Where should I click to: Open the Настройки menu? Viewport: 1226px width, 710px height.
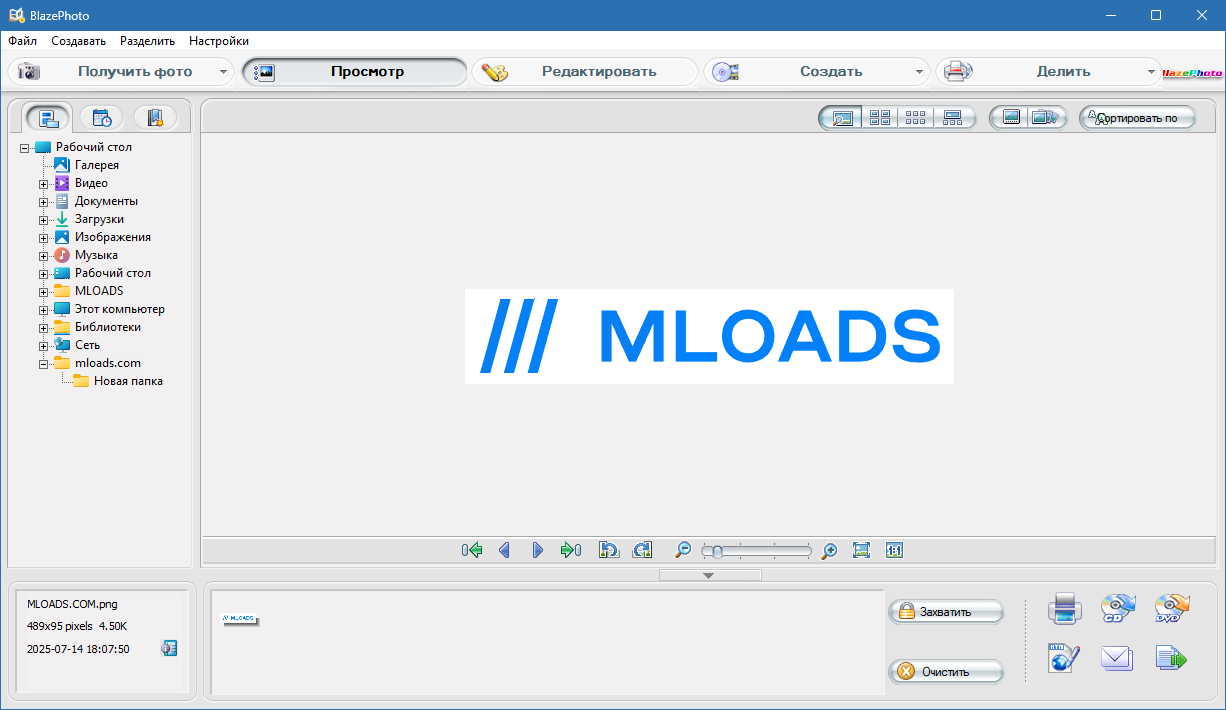click(x=219, y=41)
